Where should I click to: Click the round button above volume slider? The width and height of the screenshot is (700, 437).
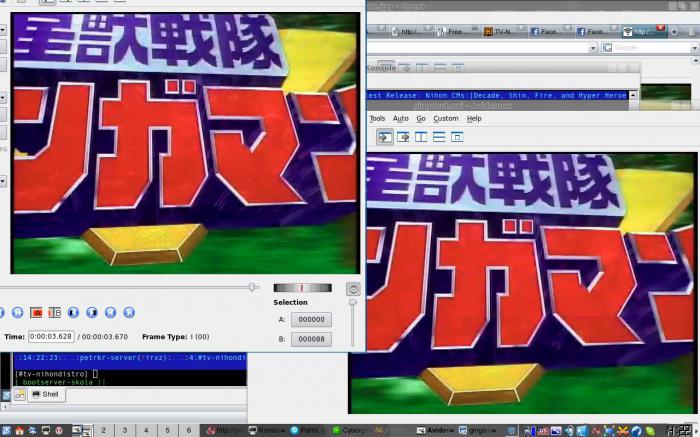(x=353, y=289)
